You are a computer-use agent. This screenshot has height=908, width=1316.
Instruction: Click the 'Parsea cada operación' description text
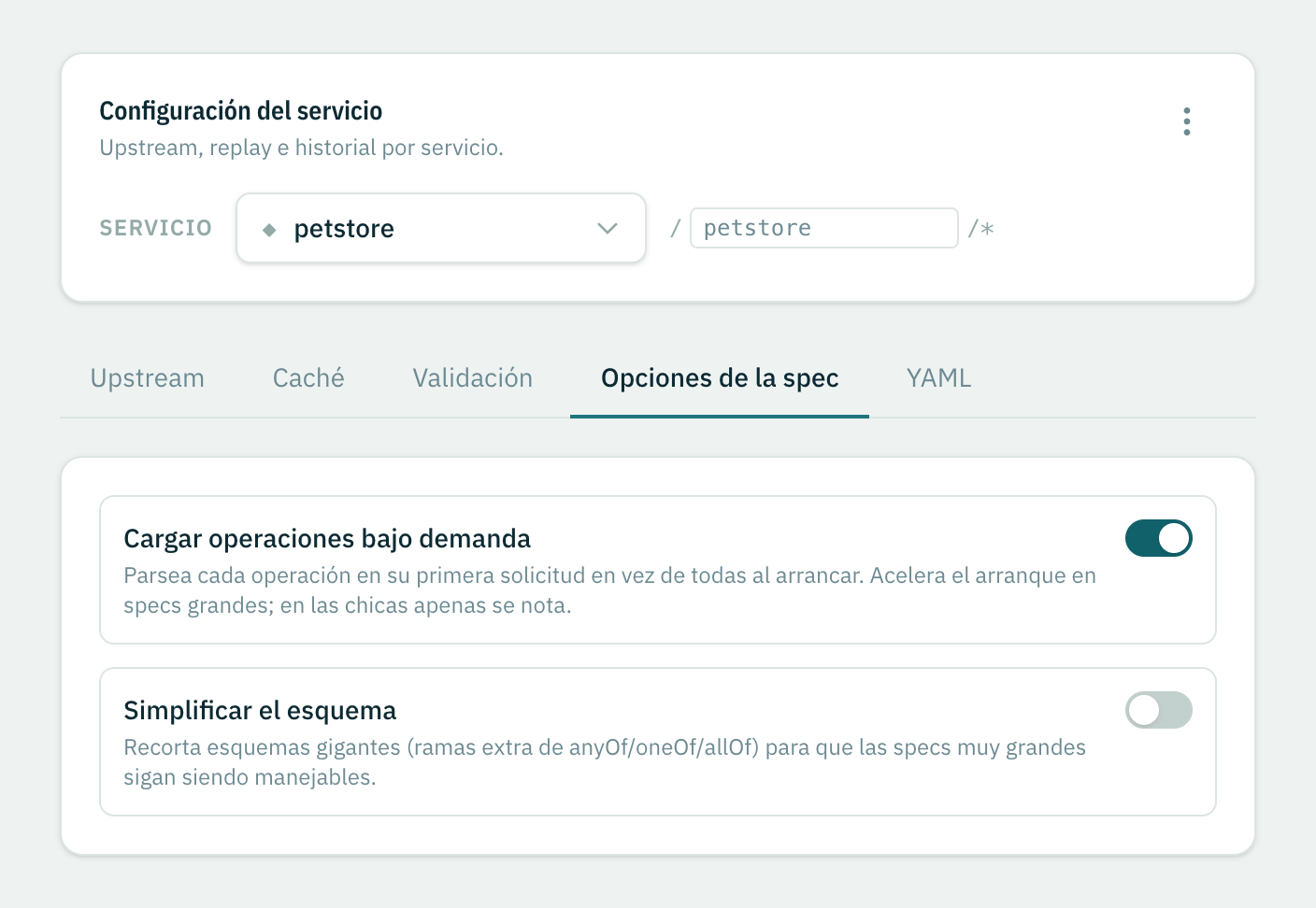[x=609, y=590]
